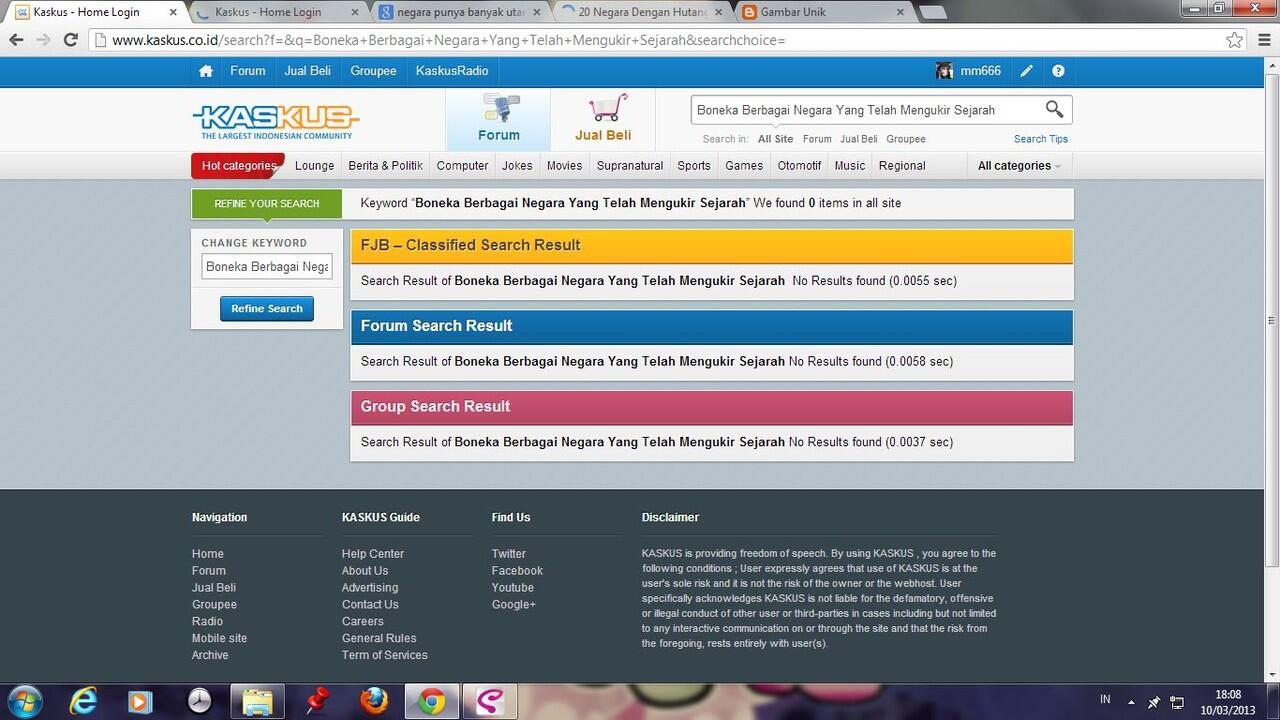Click the network tray icon
Screen dimensions: 1280x720
1177,702
